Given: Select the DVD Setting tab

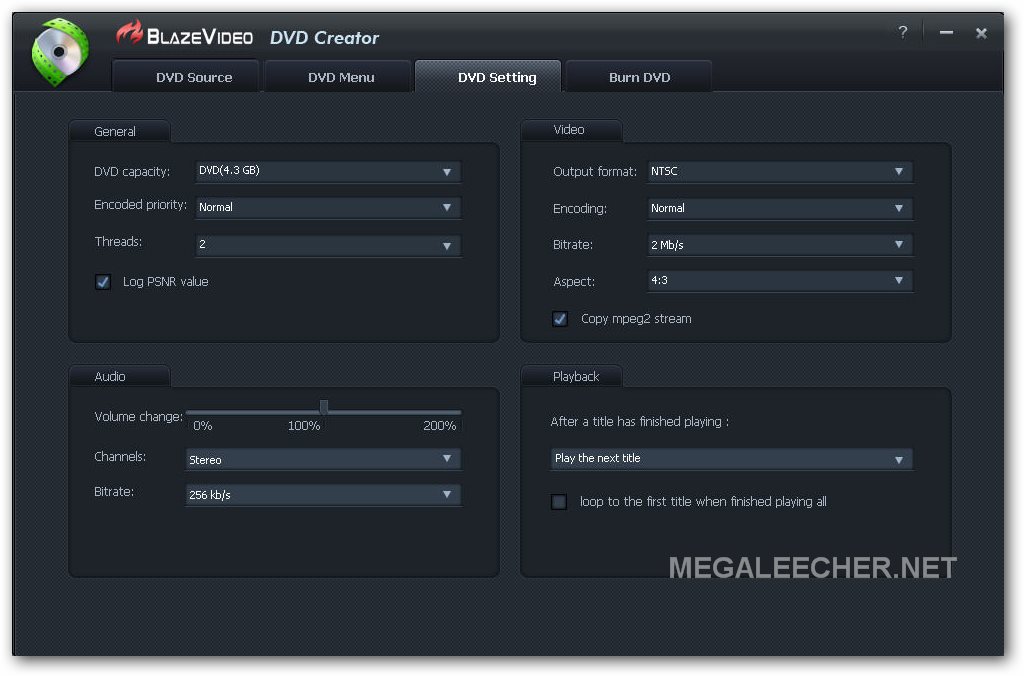Looking at the screenshot, I should 488,76.
